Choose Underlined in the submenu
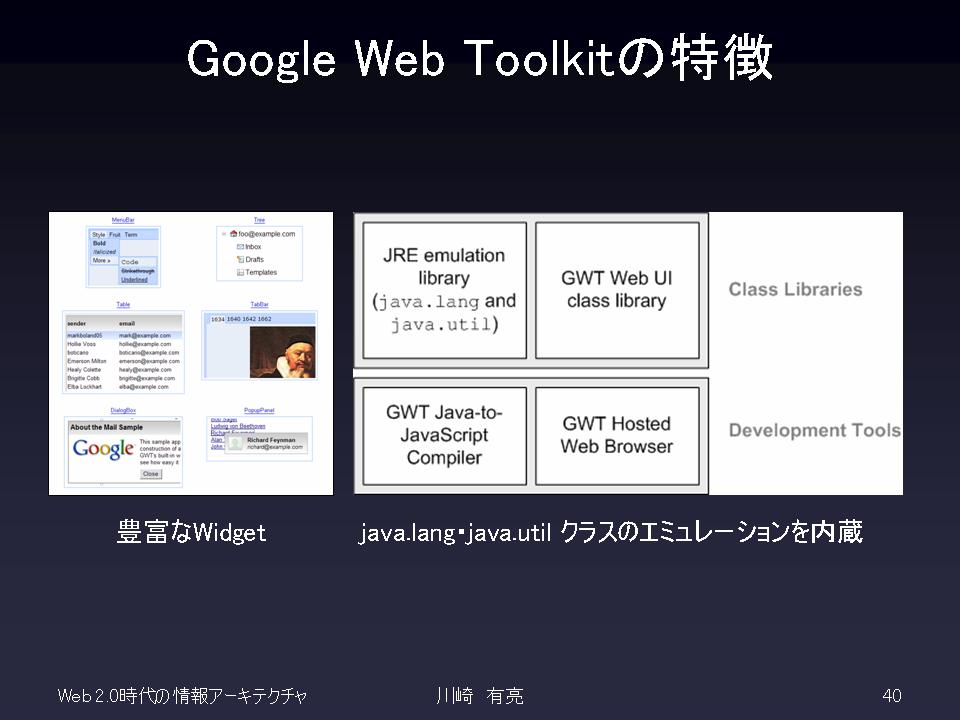Screen dimensions: 960x720 [134, 279]
